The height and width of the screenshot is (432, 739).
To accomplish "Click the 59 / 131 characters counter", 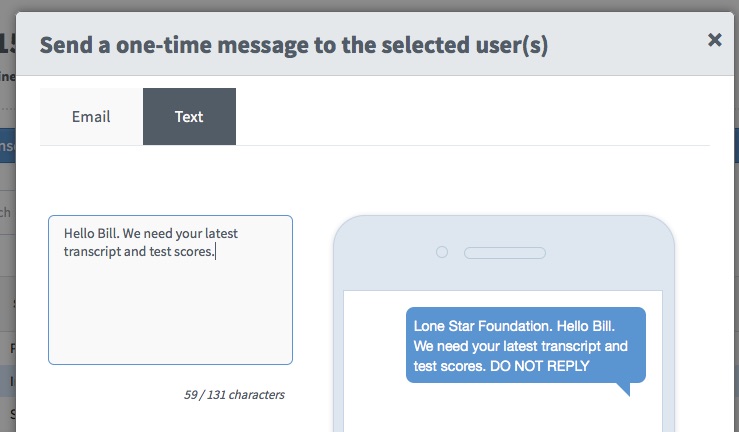I will pyautogui.click(x=234, y=395).
